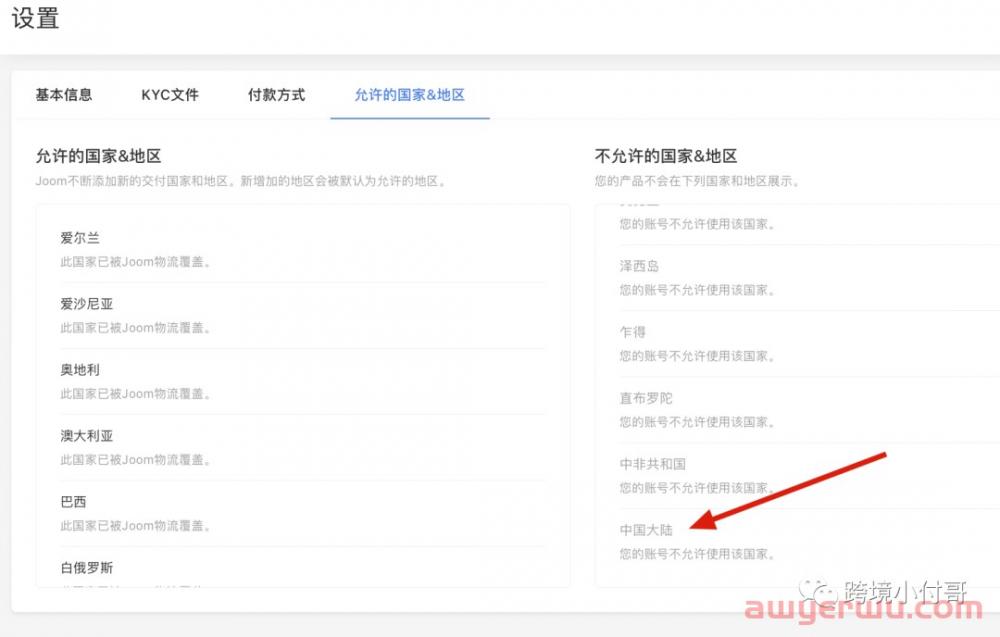Click 泽西岛 in disallowed countries
Viewport: 1000px width, 637px height.
point(639,266)
